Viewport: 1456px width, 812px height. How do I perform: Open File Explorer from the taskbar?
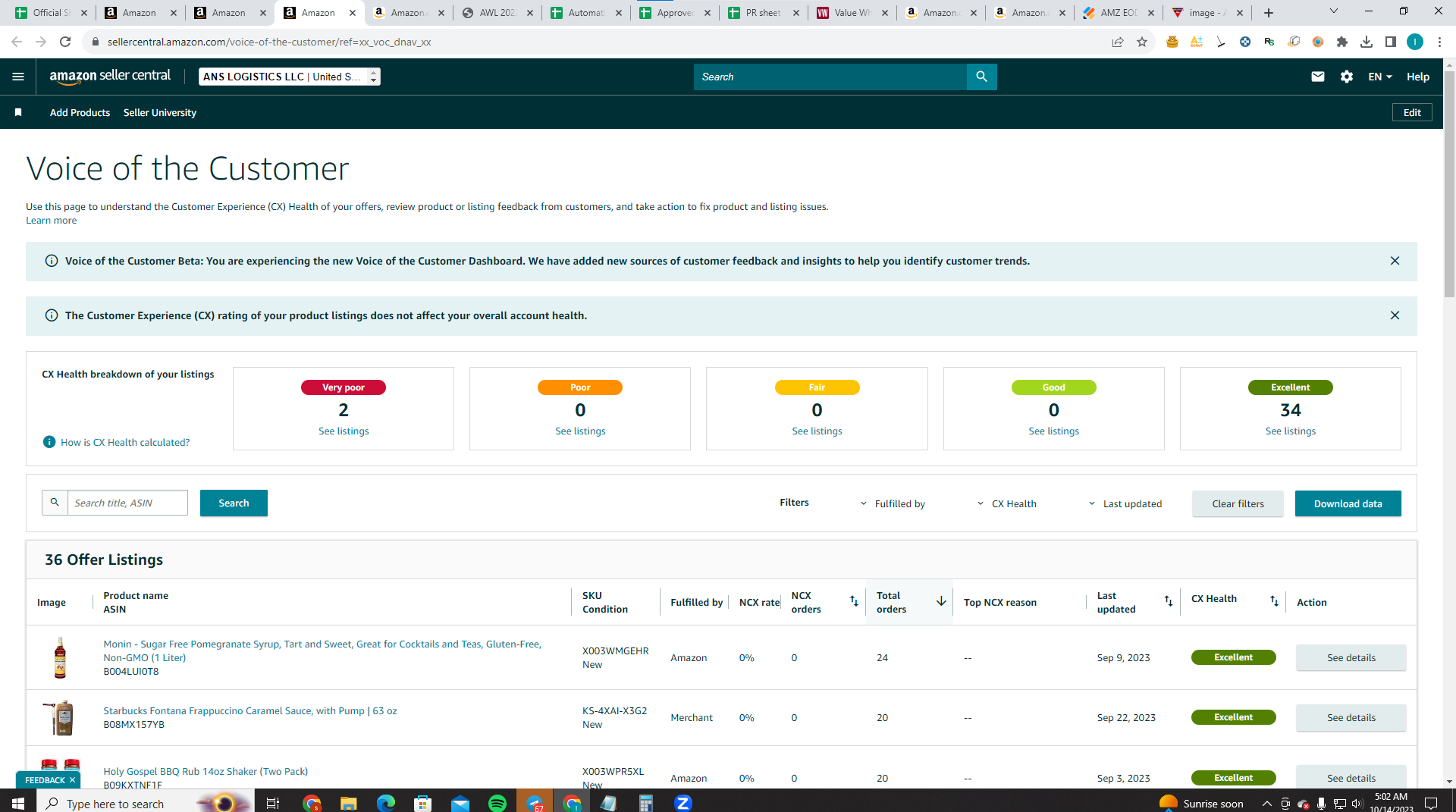(348, 803)
